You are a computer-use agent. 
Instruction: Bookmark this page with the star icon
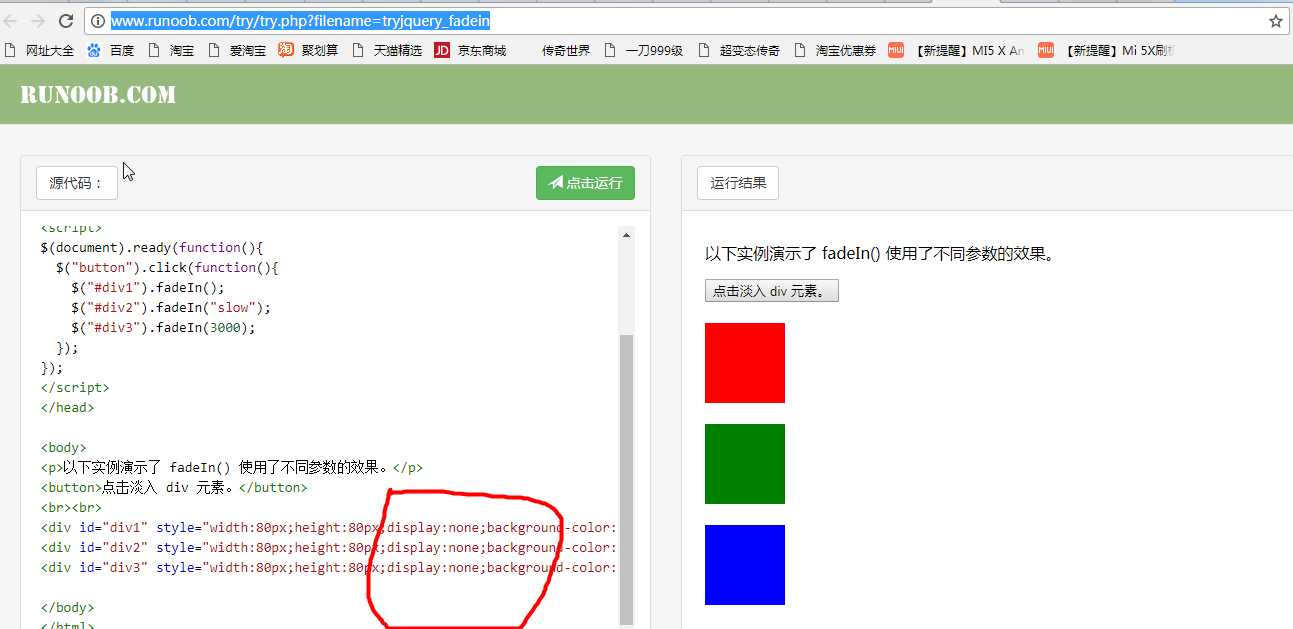(1276, 21)
